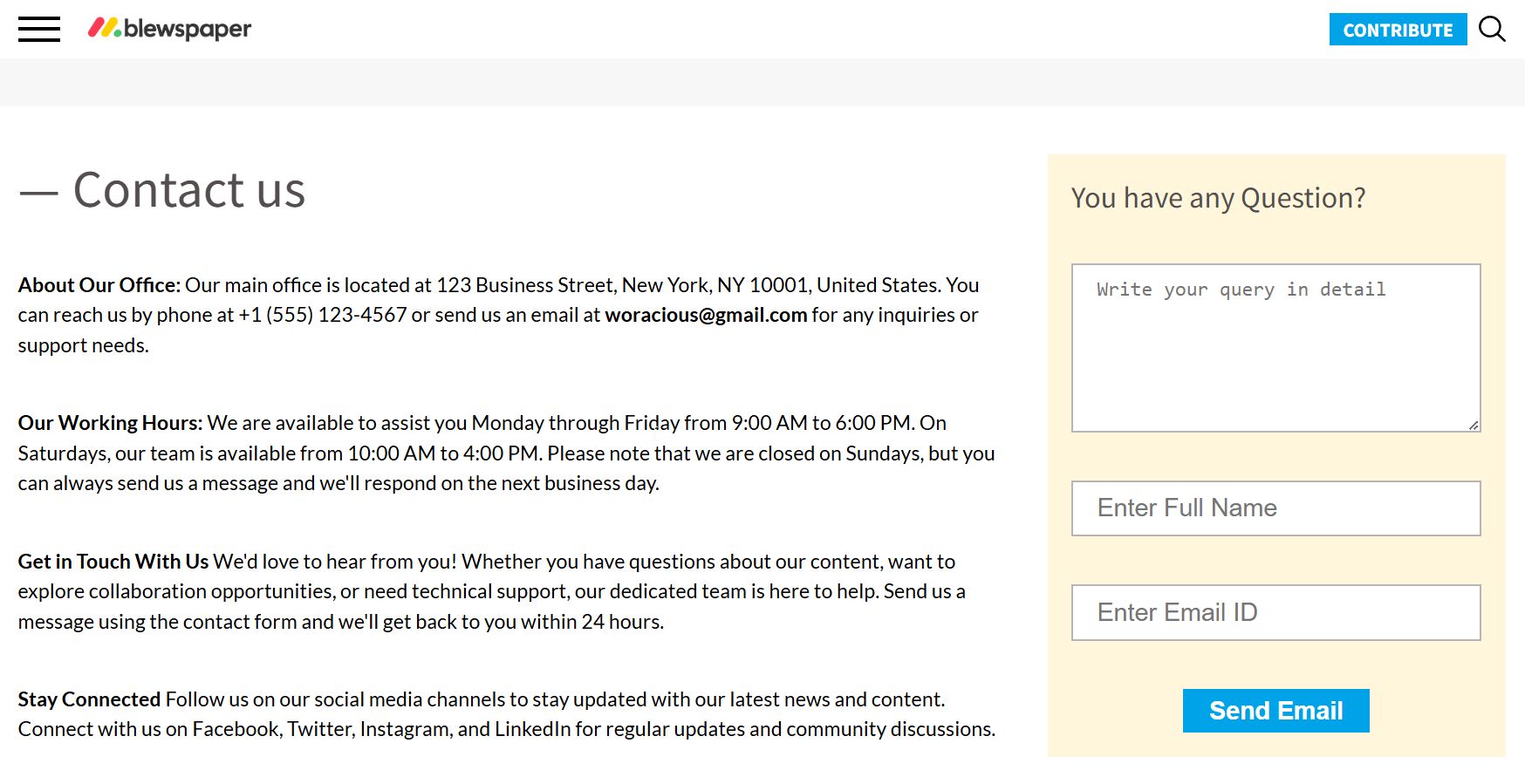Click the 'Our Working Hours:' bold label

pos(110,423)
